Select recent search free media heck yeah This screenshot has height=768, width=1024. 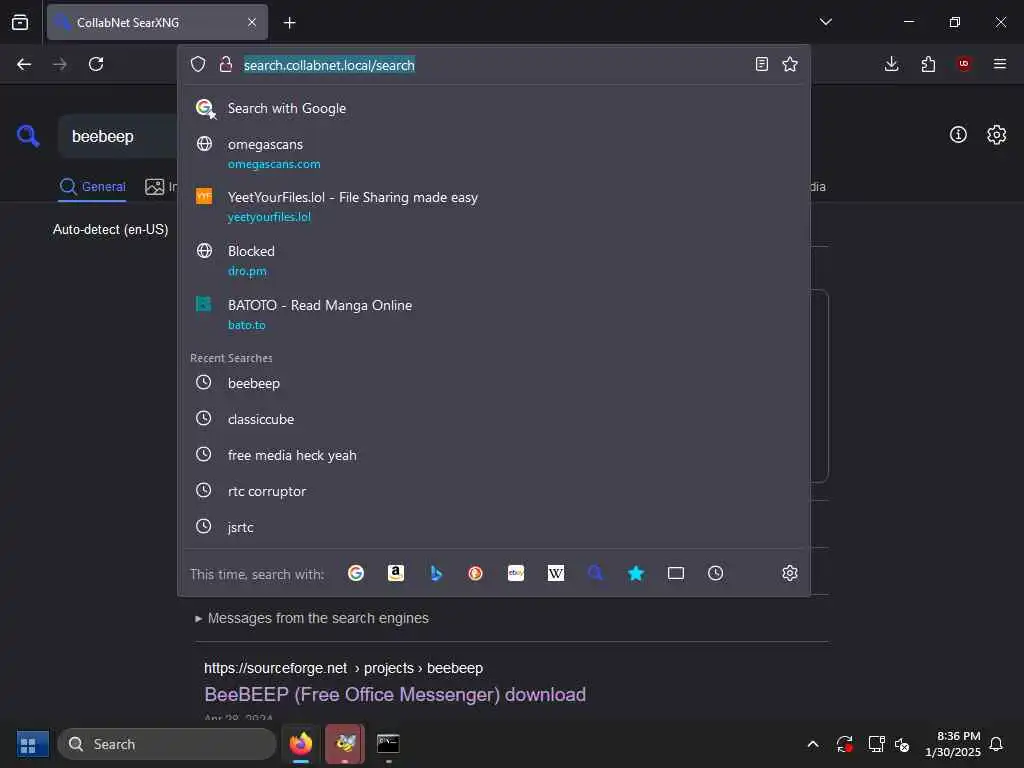(494, 455)
